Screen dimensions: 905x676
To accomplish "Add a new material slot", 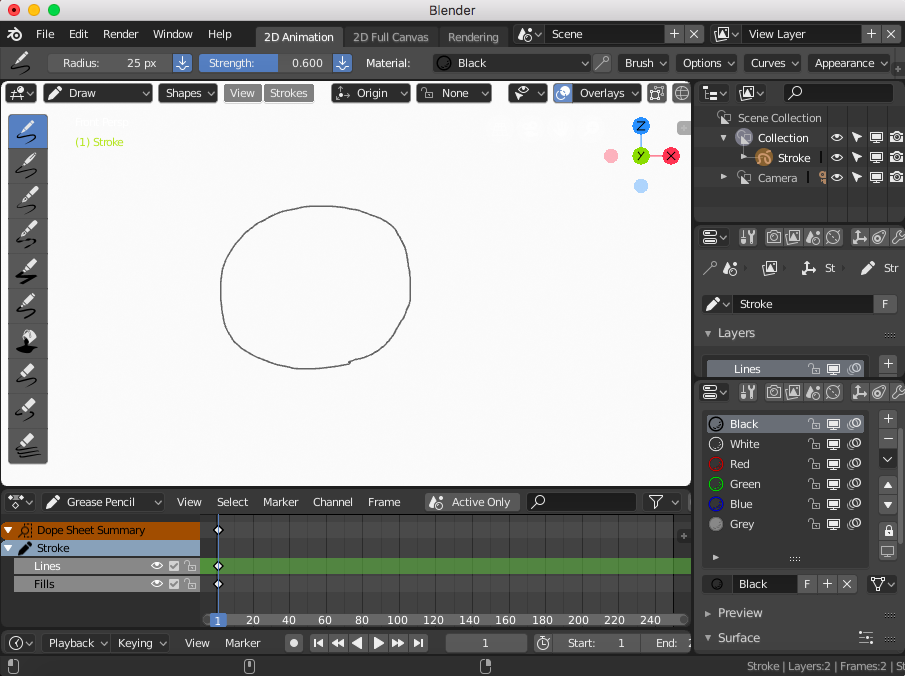I will 888,419.
